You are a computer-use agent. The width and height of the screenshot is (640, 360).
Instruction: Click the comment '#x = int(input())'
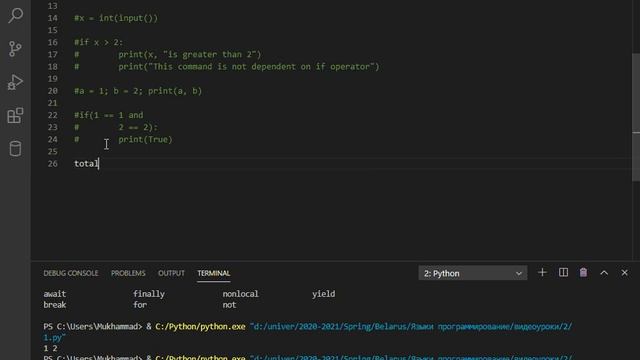[x=116, y=18]
